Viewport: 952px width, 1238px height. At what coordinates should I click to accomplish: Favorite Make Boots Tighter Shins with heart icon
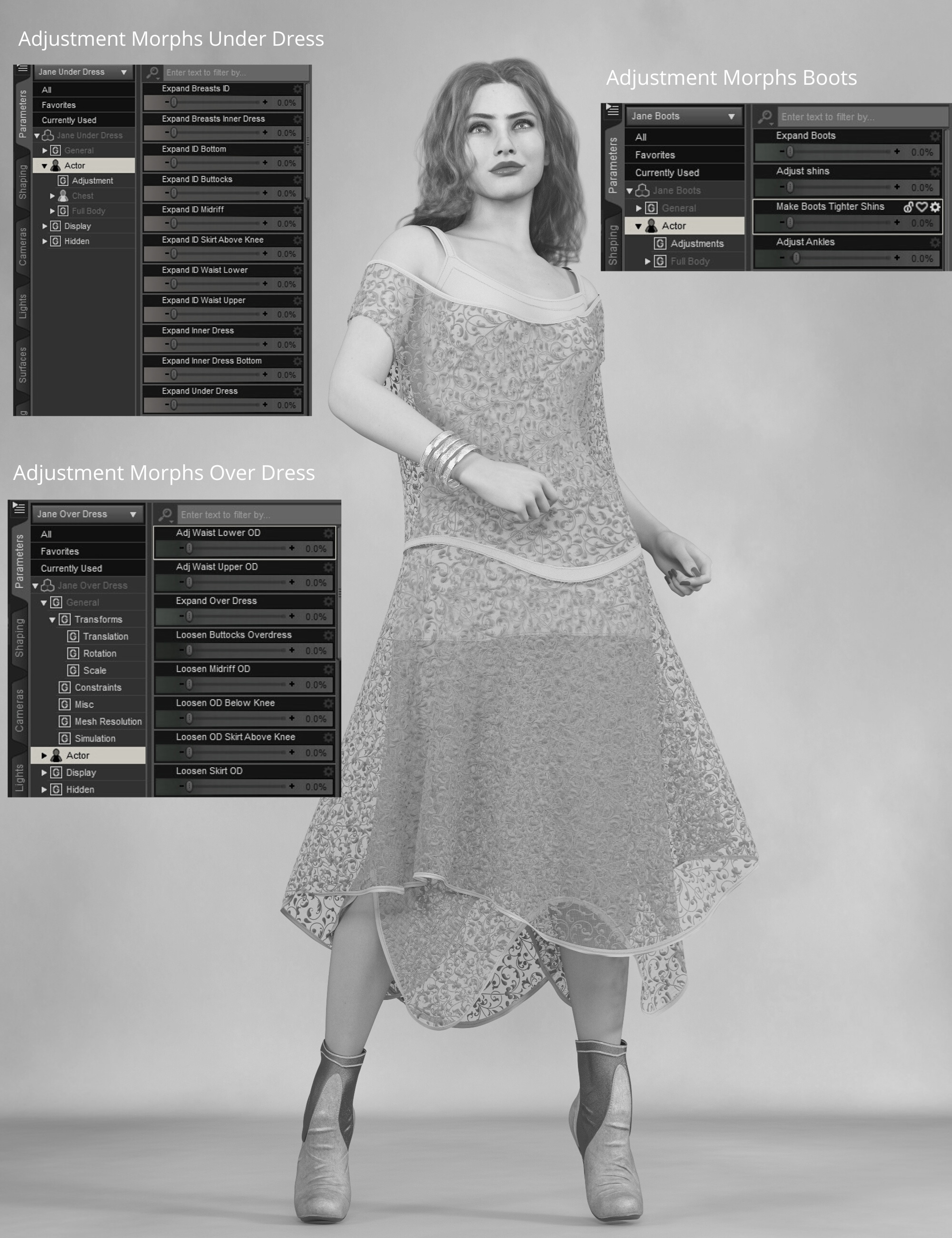click(x=922, y=207)
